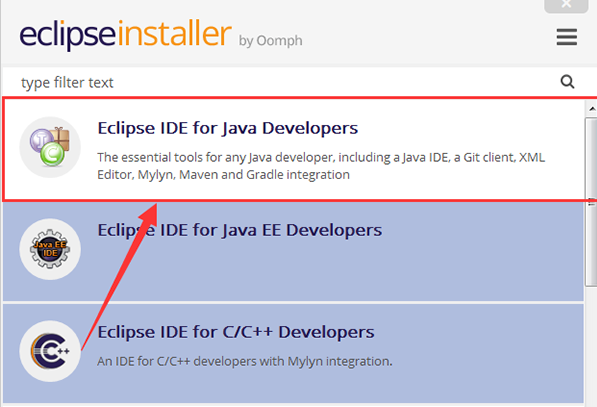Click empty space right of C/C++ title

[x=476, y=332]
